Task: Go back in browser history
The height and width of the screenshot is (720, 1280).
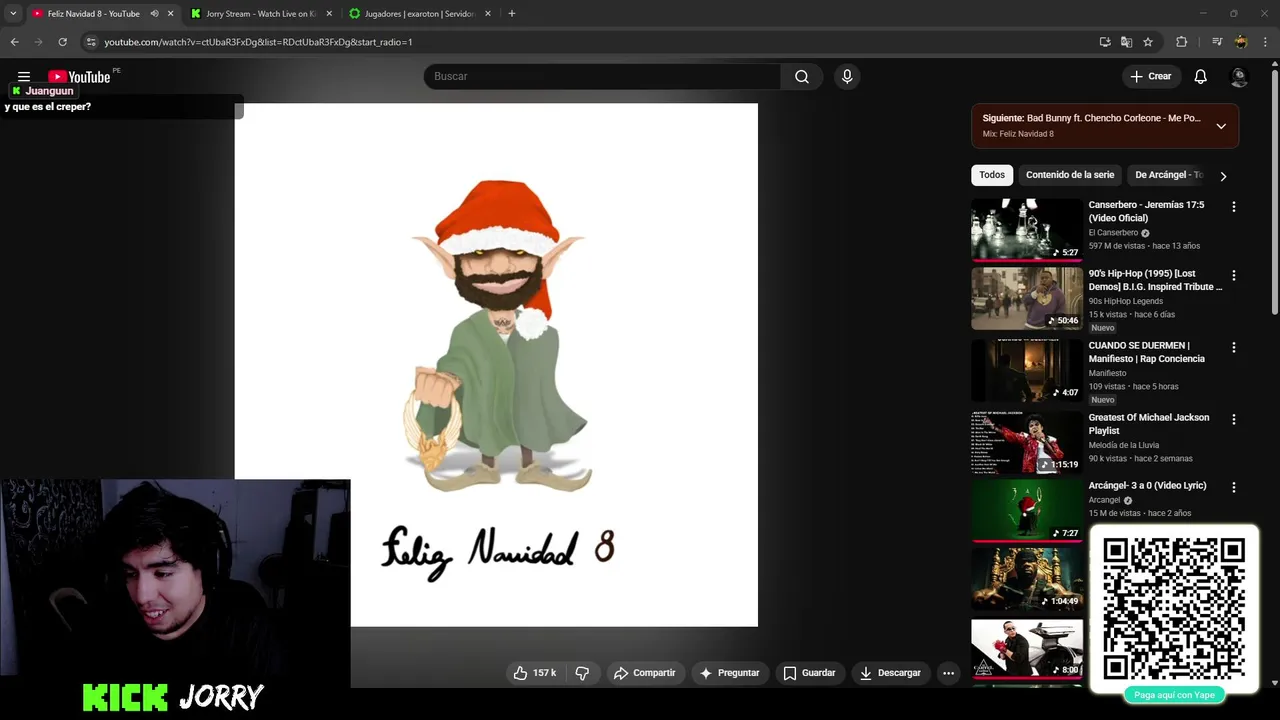Action: [x=14, y=42]
